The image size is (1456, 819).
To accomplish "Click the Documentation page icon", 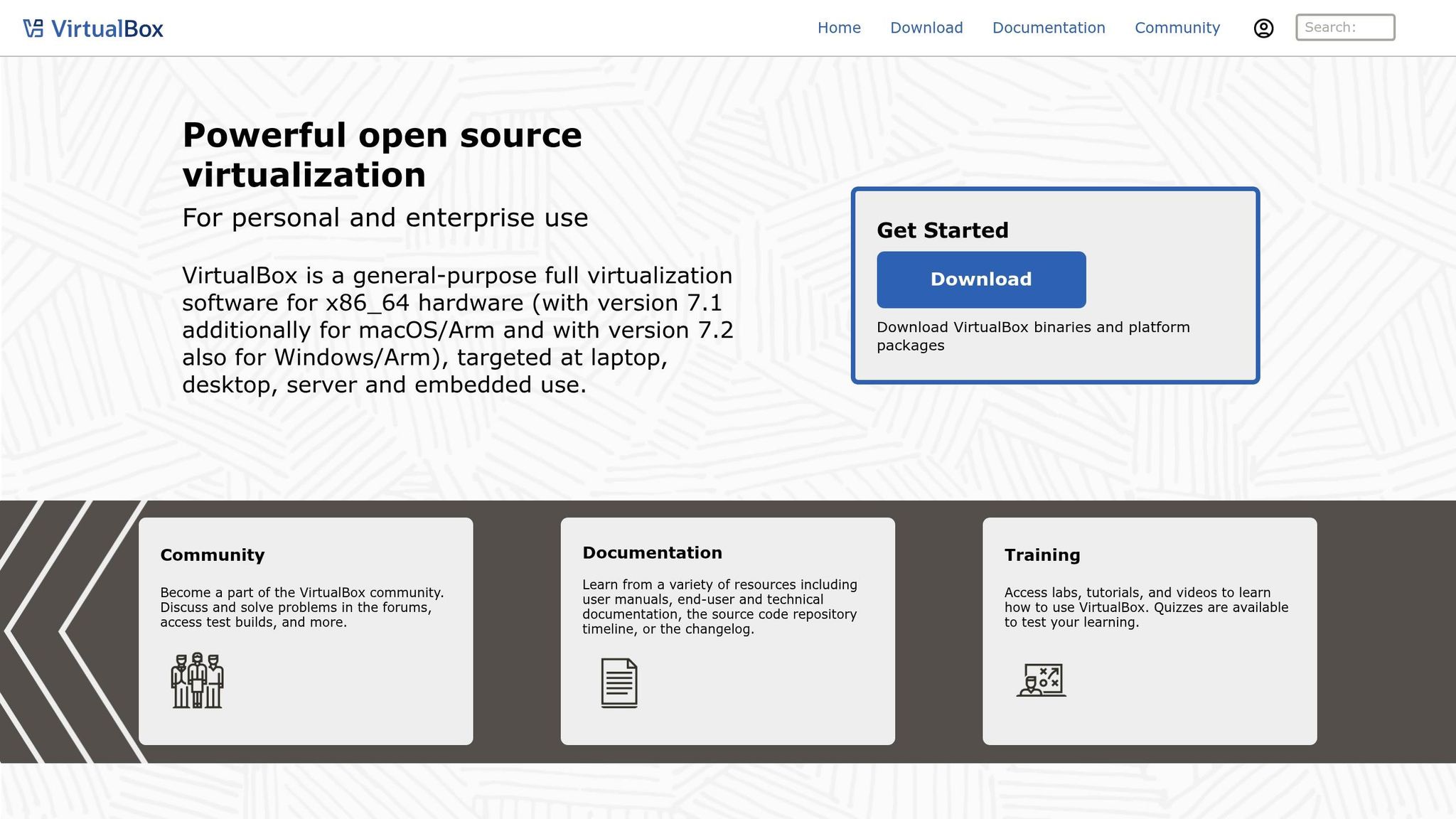I will coord(619,682).
